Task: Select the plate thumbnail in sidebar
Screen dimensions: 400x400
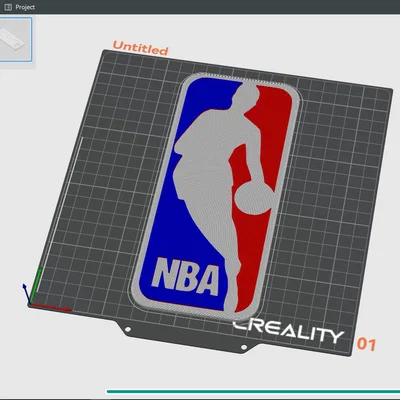Action: 15,40
